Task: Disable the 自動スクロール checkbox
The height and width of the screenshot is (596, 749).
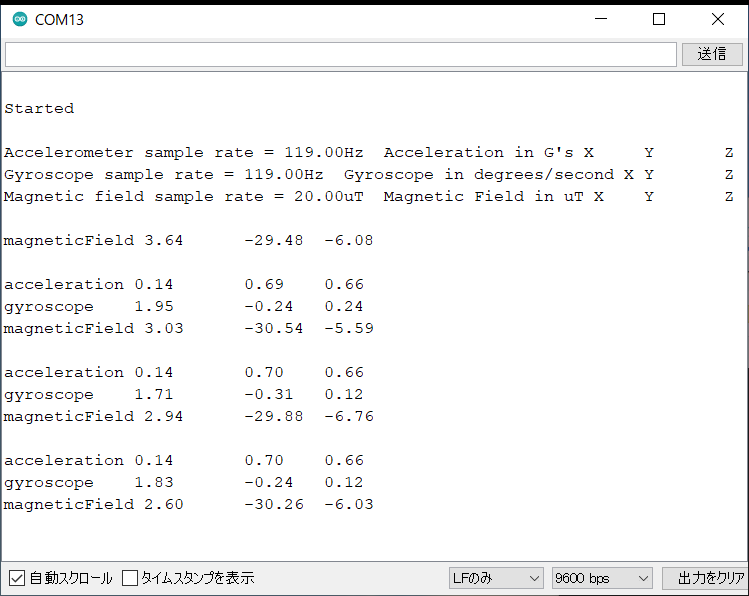Action: tap(17, 578)
